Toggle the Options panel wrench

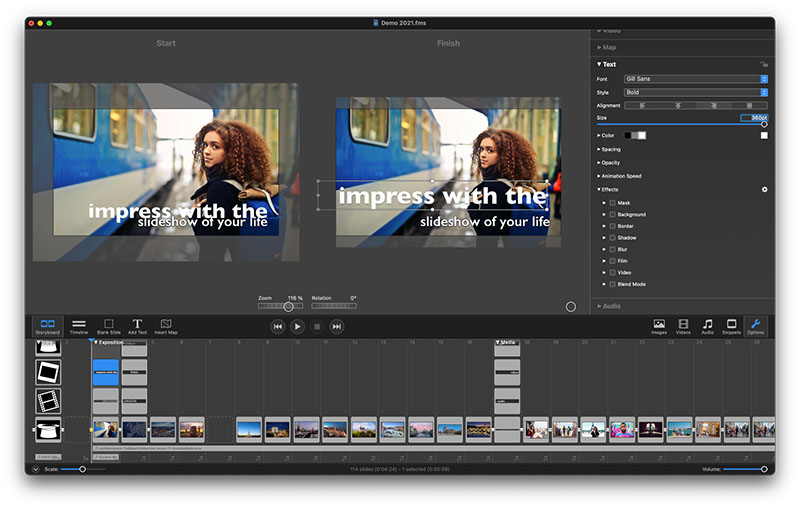(x=756, y=326)
